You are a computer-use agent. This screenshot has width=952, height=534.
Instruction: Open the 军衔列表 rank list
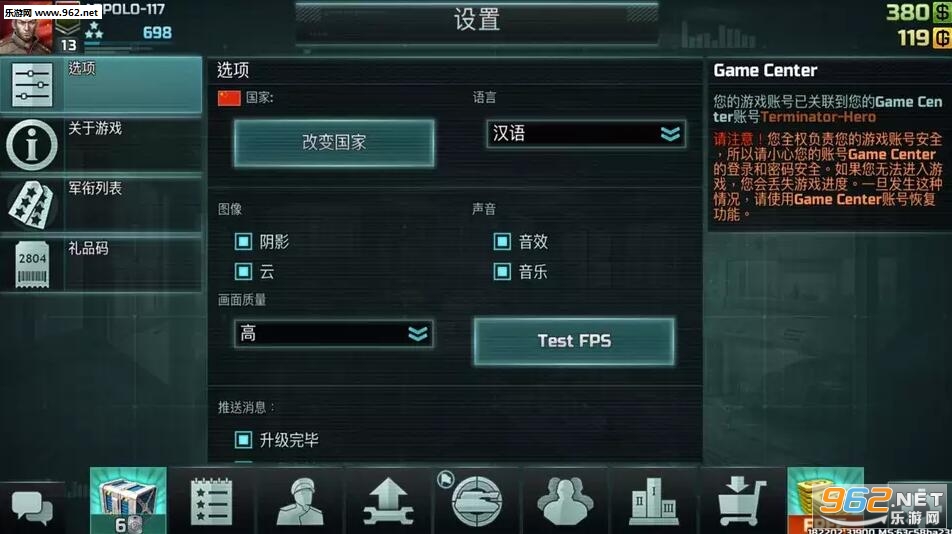point(101,204)
